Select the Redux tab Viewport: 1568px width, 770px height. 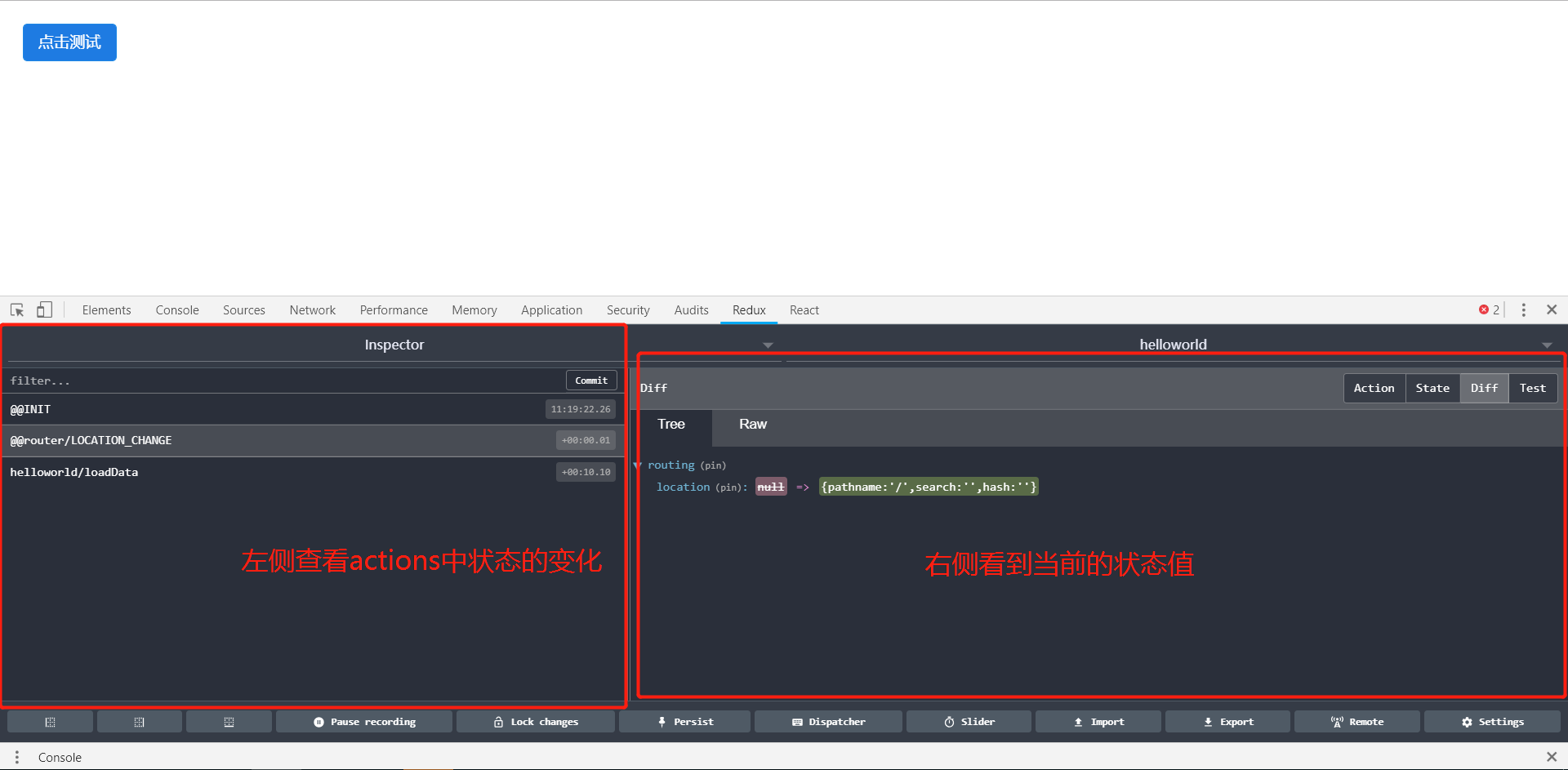click(749, 310)
